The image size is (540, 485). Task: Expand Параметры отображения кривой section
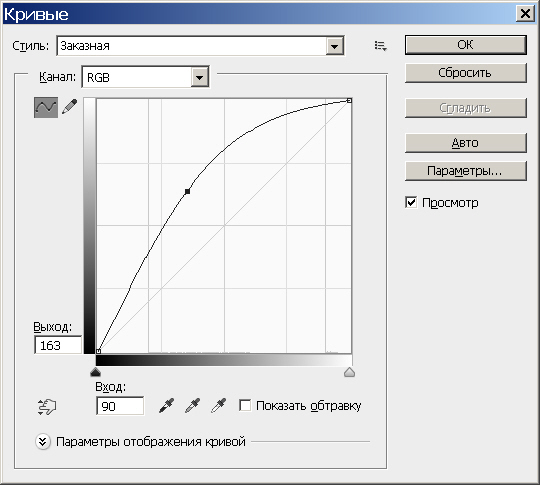tap(42, 441)
